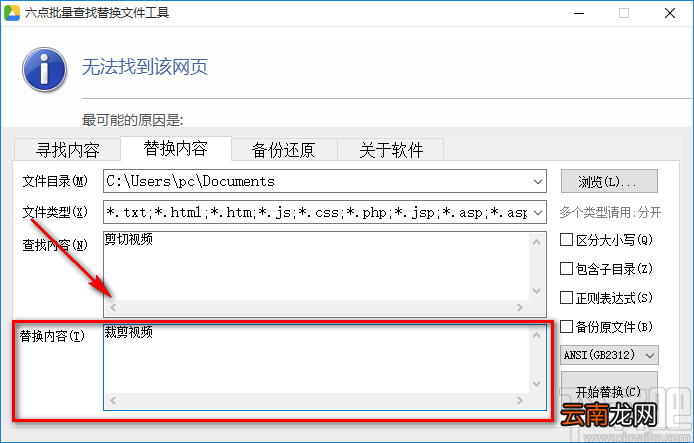
Task: Open the 备份还原 tab
Action: click(284, 150)
